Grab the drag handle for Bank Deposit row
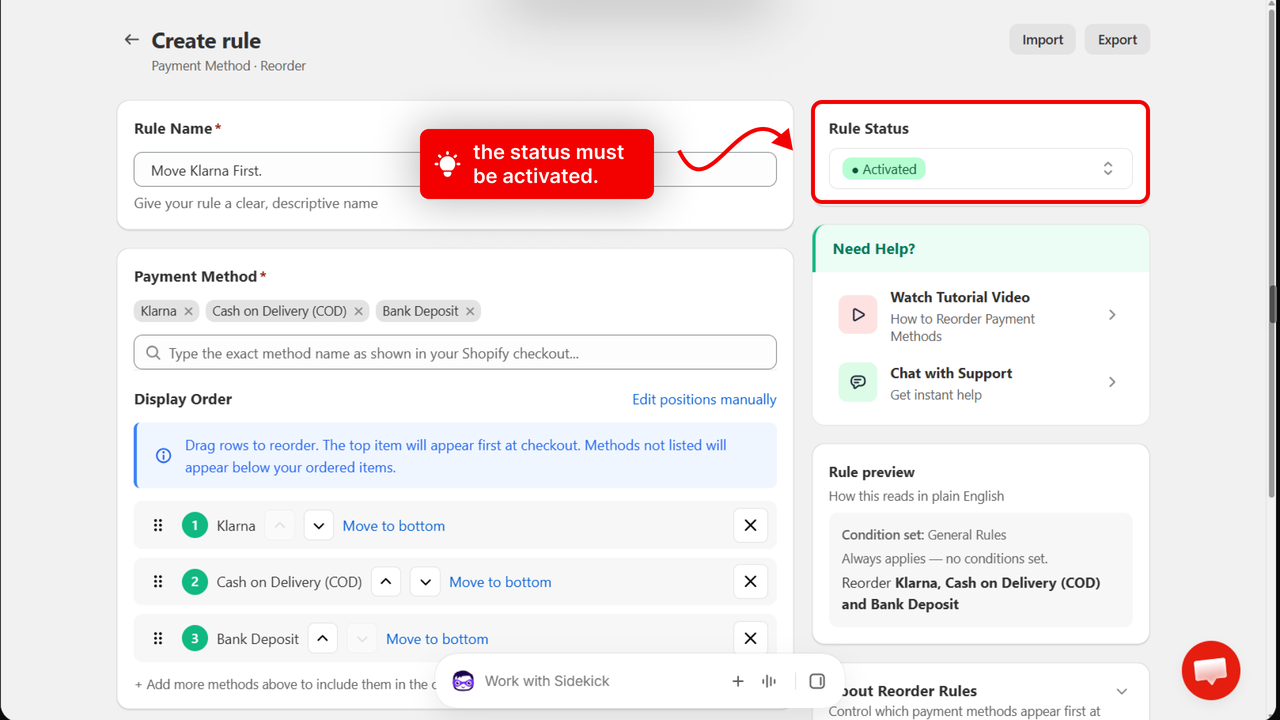 coord(158,638)
